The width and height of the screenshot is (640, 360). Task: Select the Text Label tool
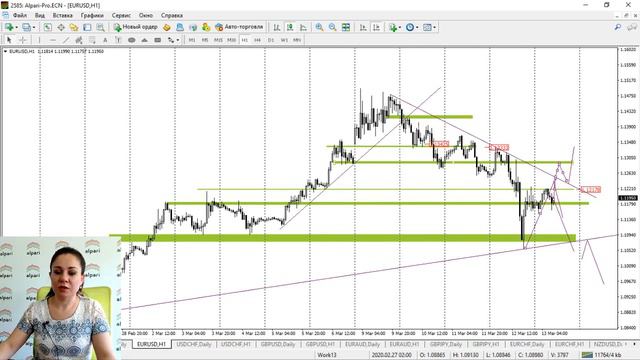118,40
